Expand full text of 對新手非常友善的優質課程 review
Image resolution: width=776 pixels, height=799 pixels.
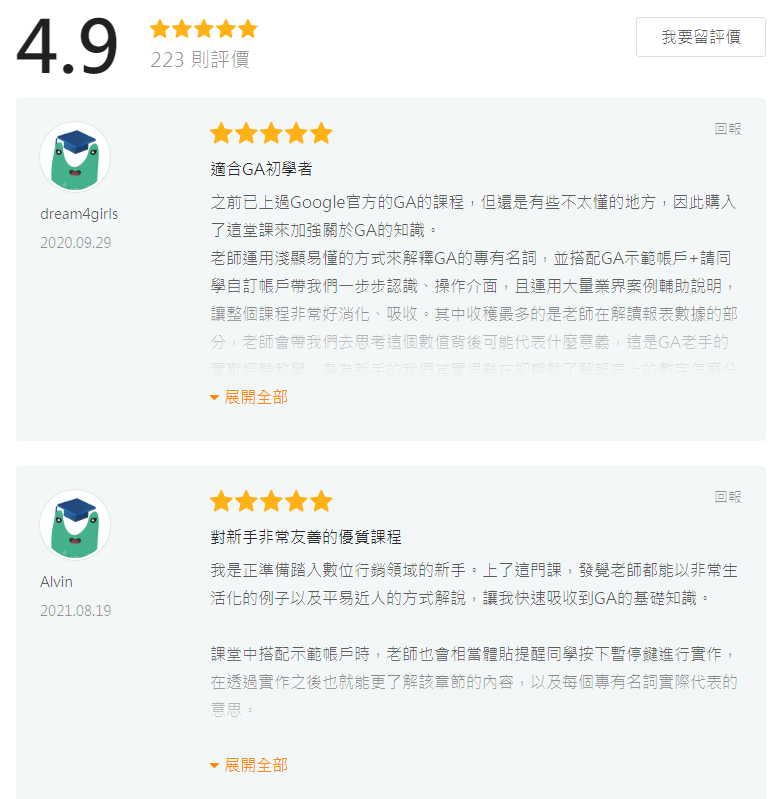coord(255,765)
